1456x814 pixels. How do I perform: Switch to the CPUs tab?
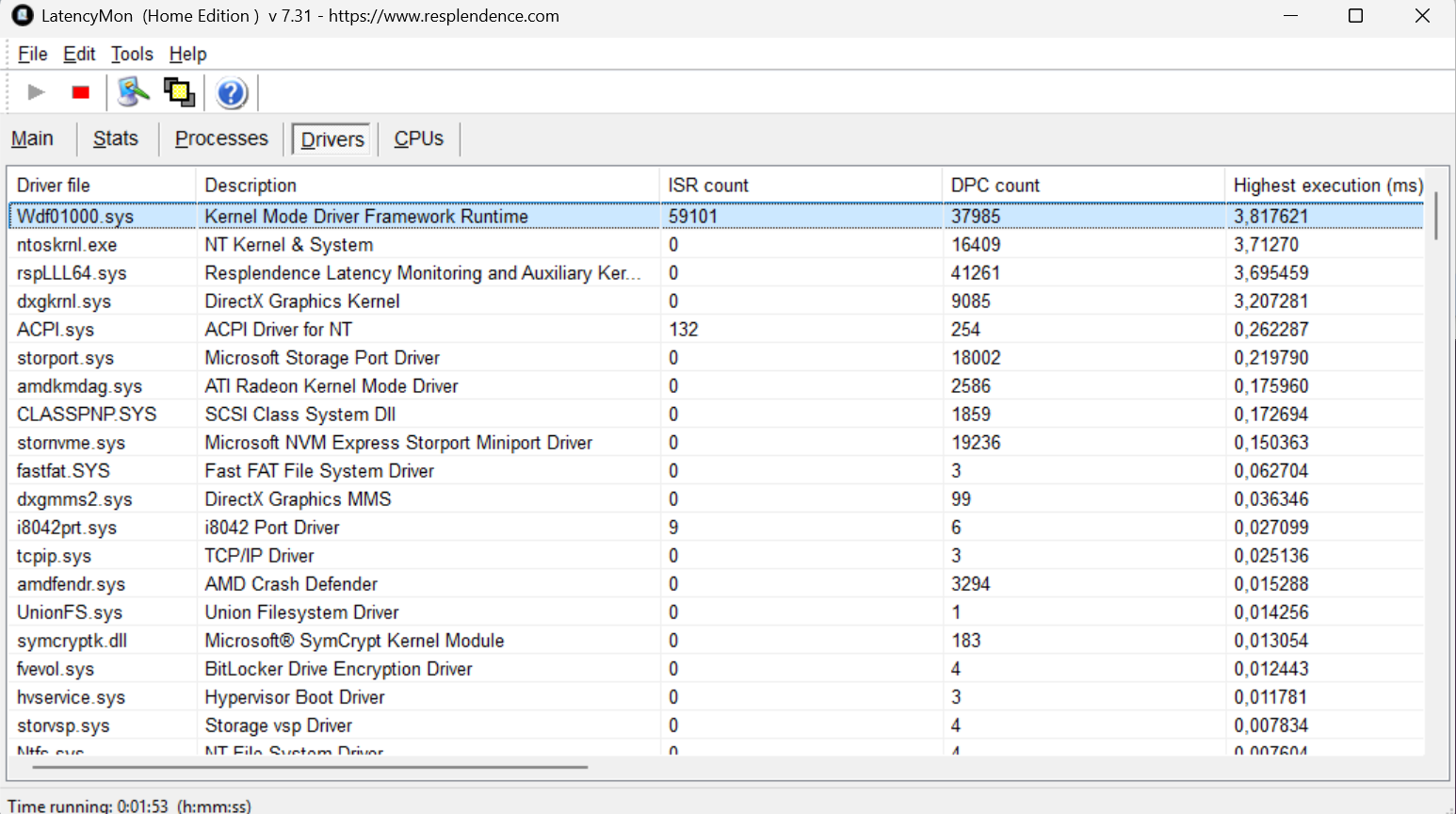coord(419,138)
